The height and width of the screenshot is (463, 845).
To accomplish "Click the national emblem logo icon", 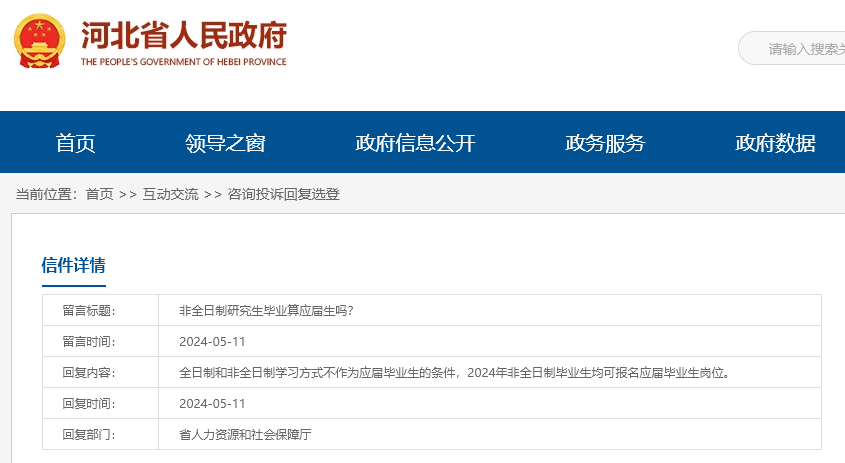I will (39, 41).
